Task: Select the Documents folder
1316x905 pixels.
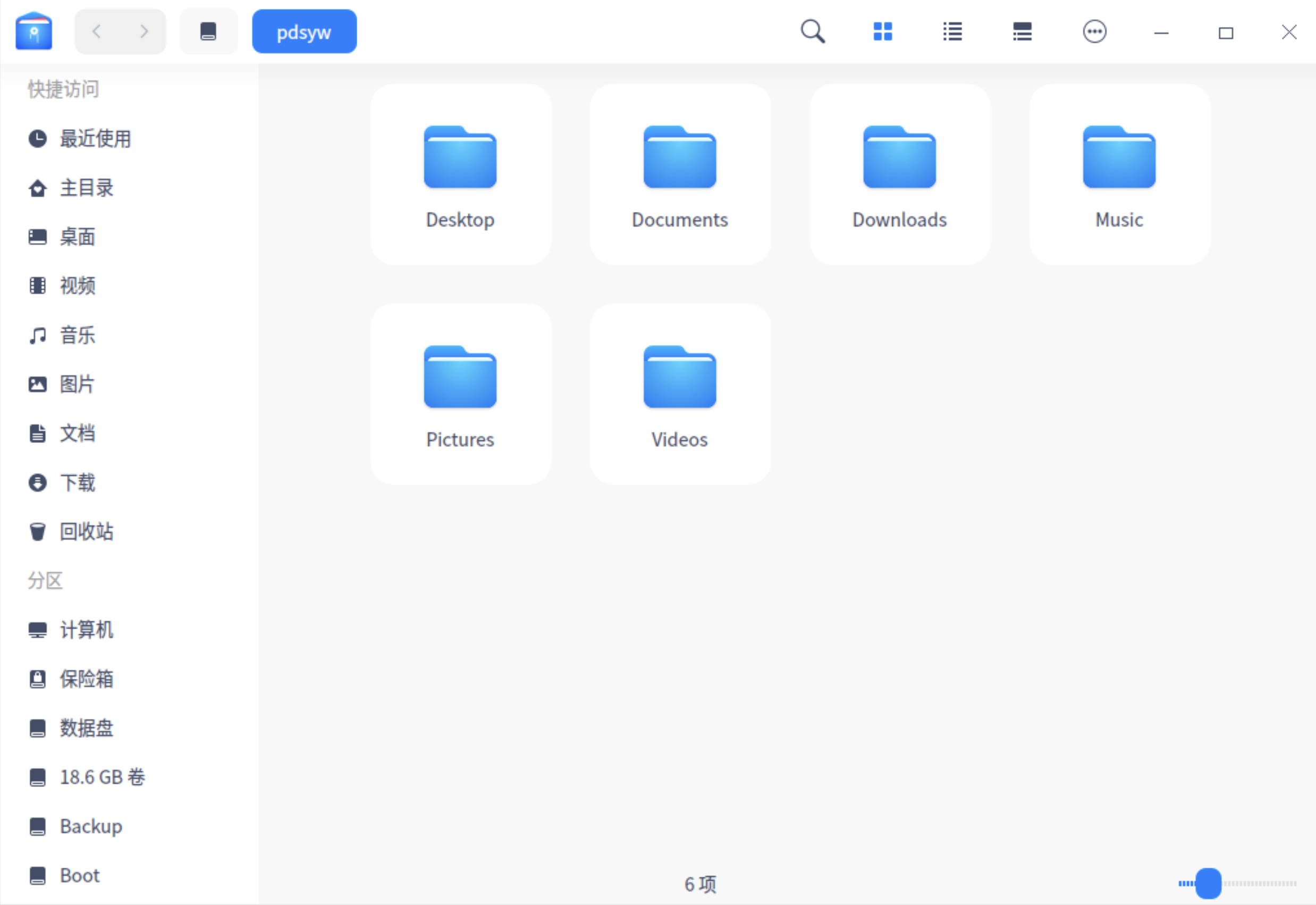Action: pos(680,174)
